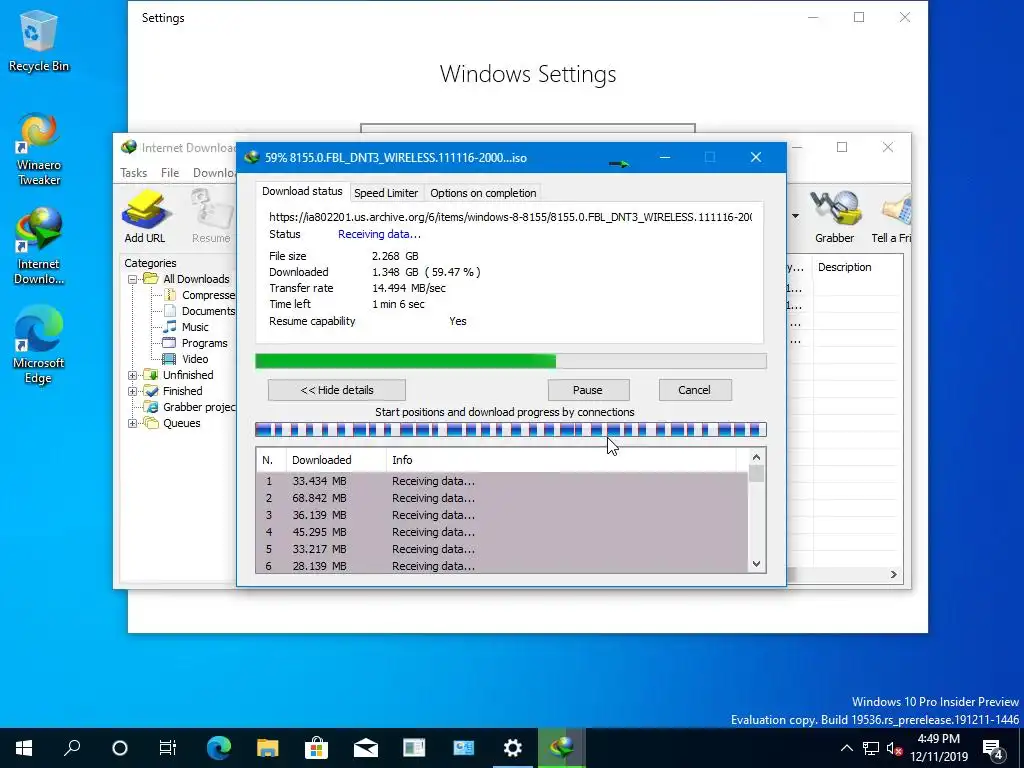
Task: Select connection row 1 with 33.434 MB
Action: coord(502,481)
